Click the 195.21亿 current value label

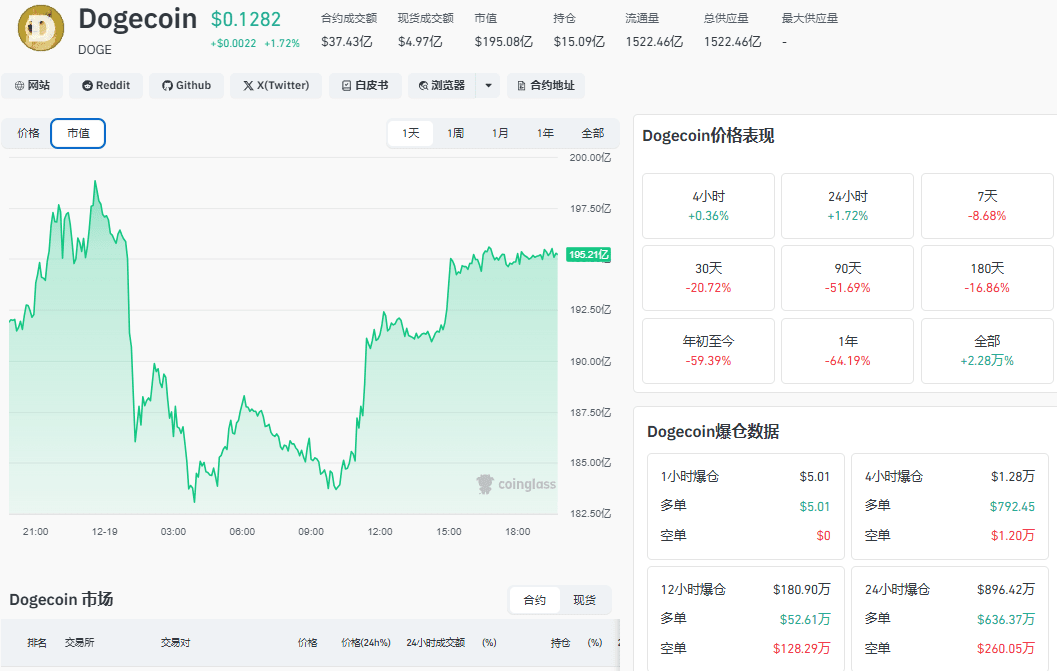point(588,255)
